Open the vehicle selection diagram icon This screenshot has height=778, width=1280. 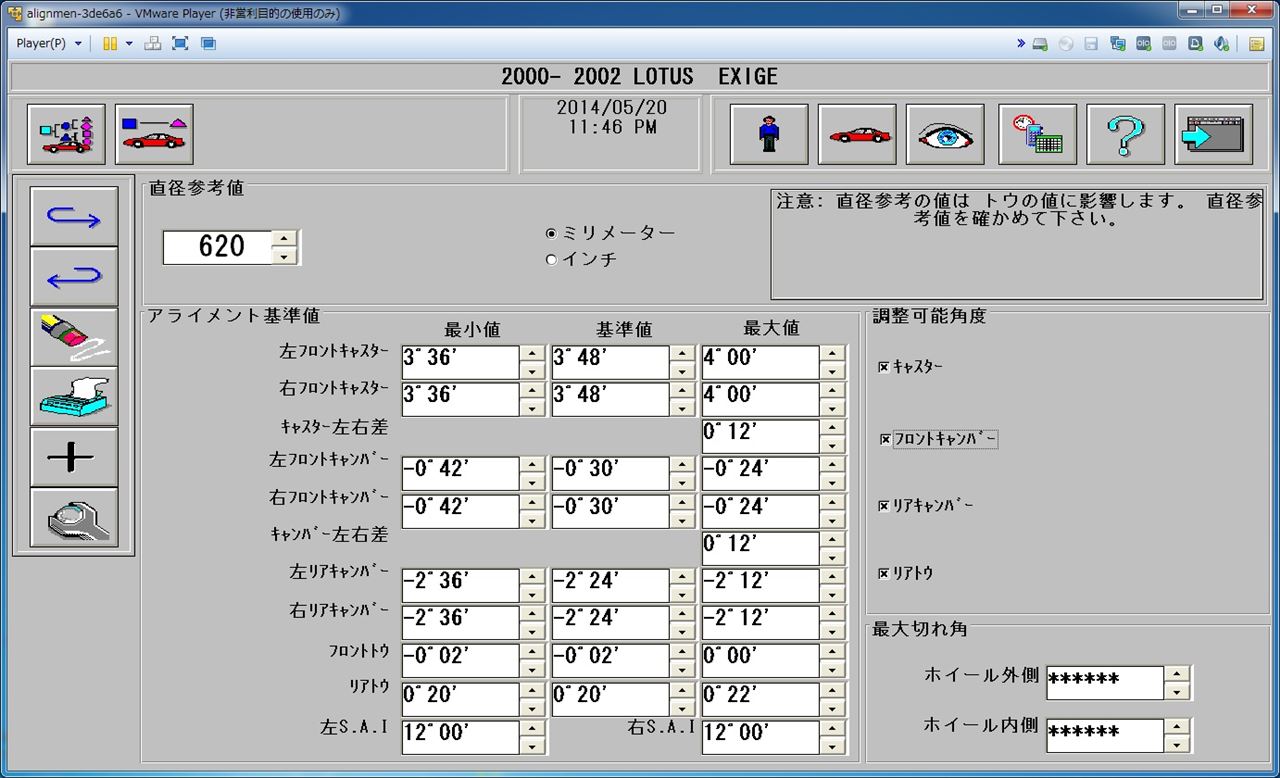point(66,134)
